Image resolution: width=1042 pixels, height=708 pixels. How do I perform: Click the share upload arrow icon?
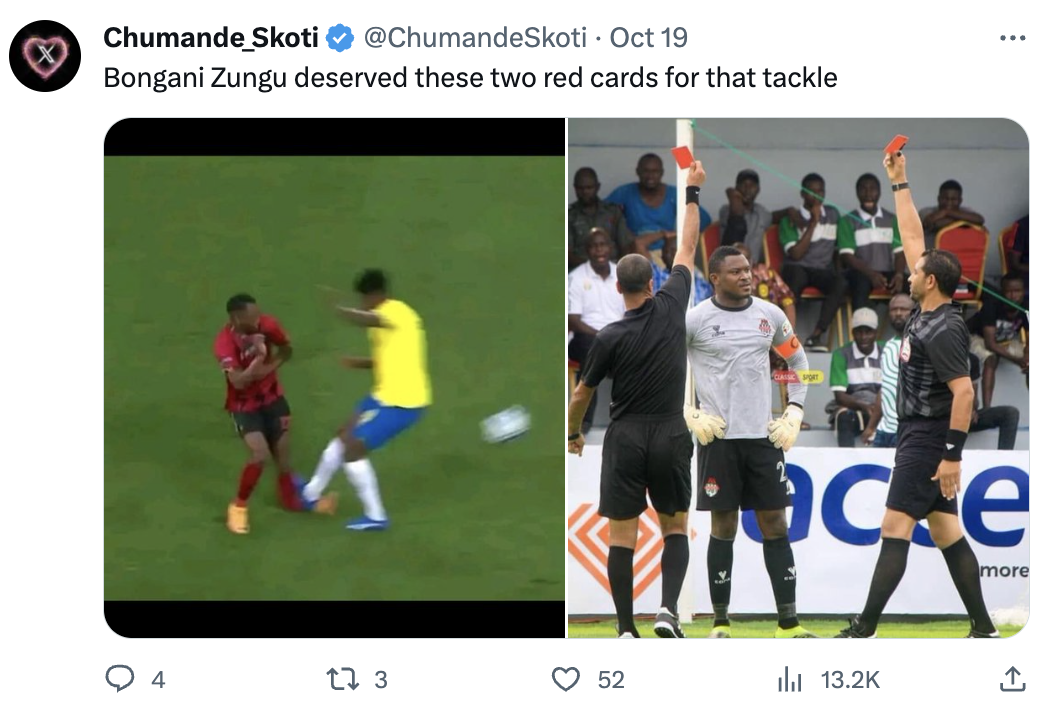point(1012,679)
